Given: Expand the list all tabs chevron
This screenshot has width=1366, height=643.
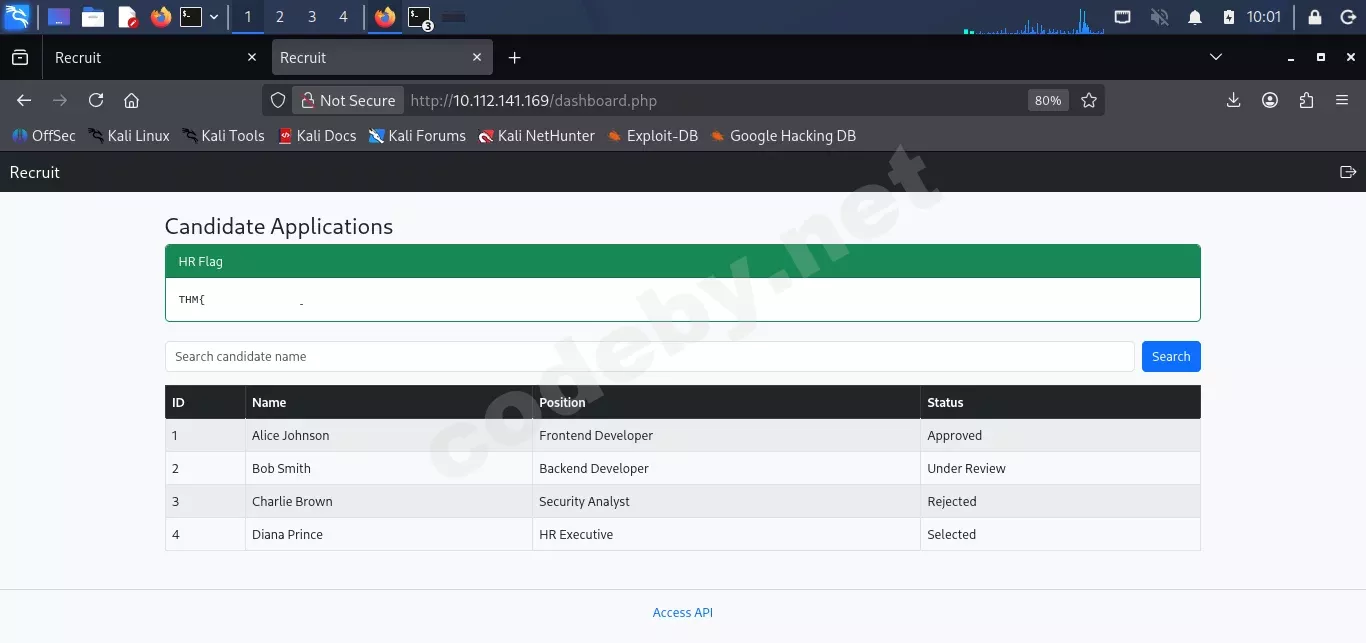Looking at the screenshot, I should (x=1216, y=58).
